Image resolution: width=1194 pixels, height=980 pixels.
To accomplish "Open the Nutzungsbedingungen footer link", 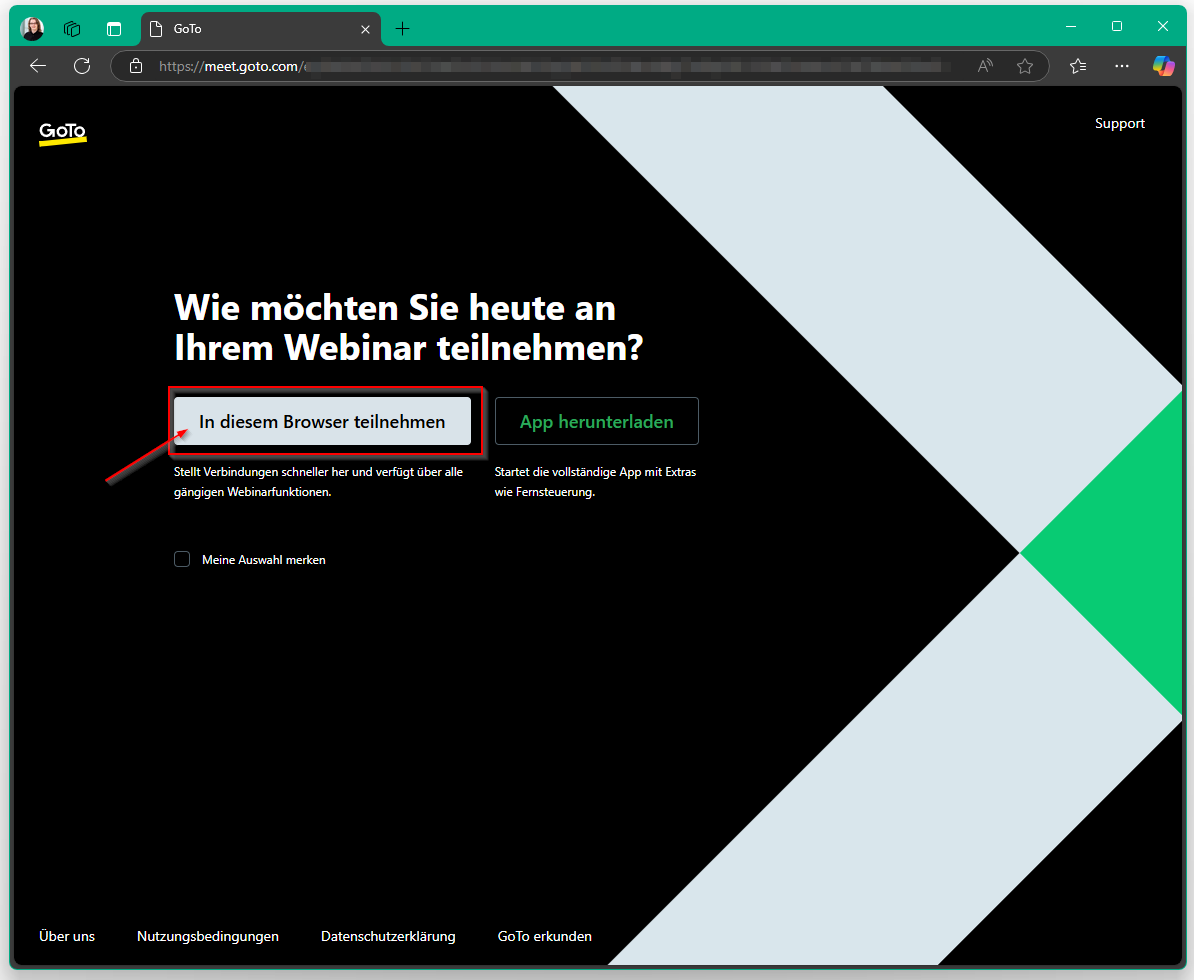I will pyautogui.click(x=208, y=936).
